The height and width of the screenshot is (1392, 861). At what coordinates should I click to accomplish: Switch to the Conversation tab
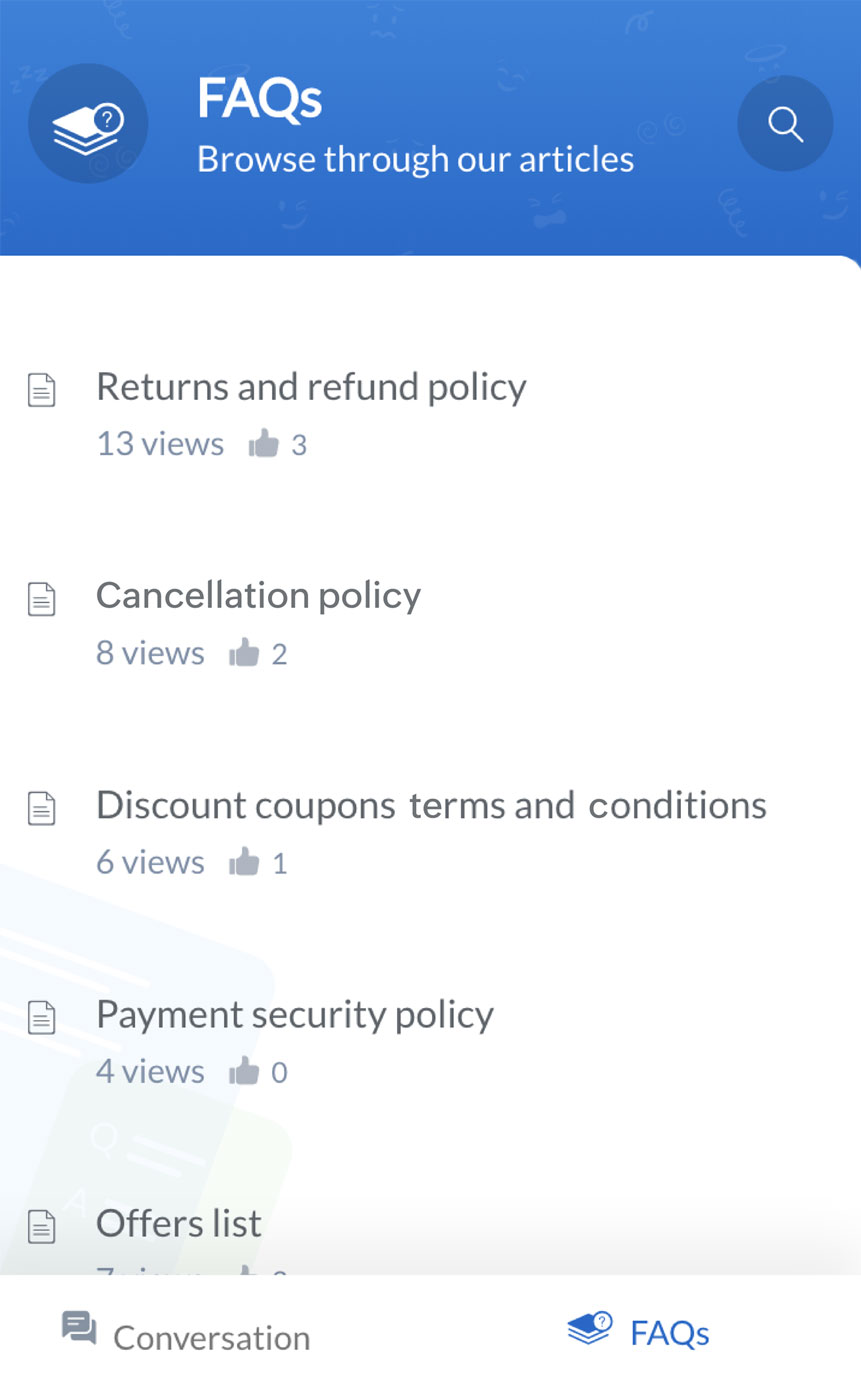[x=186, y=1334]
